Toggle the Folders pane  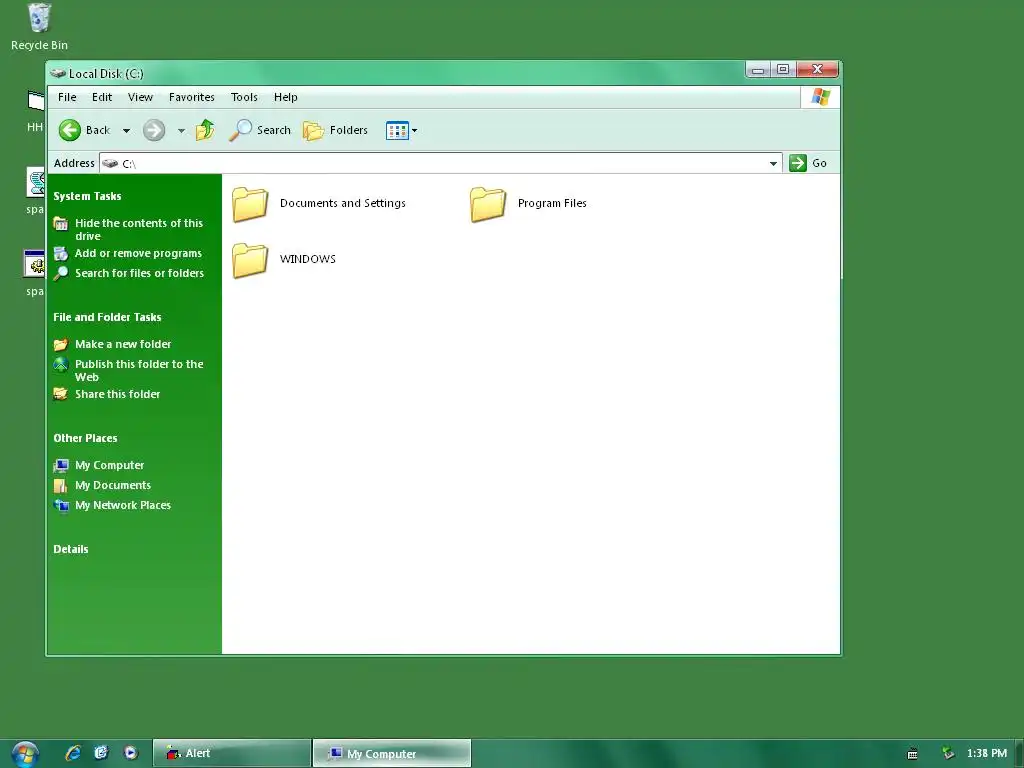pyautogui.click(x=336, y=130)
